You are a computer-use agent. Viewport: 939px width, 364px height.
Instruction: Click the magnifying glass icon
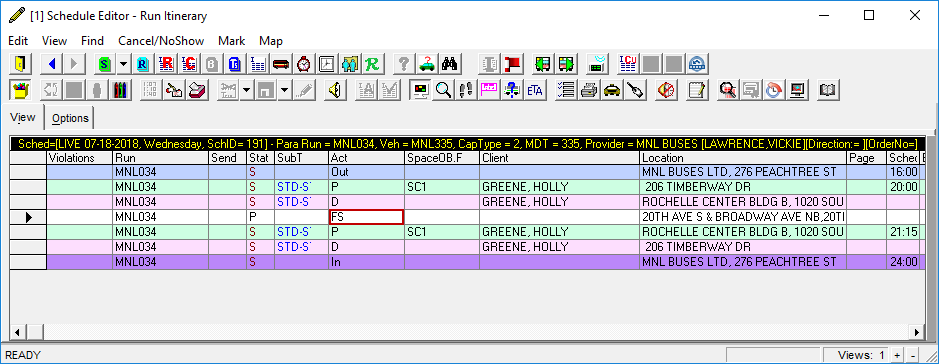click(443, 90)
